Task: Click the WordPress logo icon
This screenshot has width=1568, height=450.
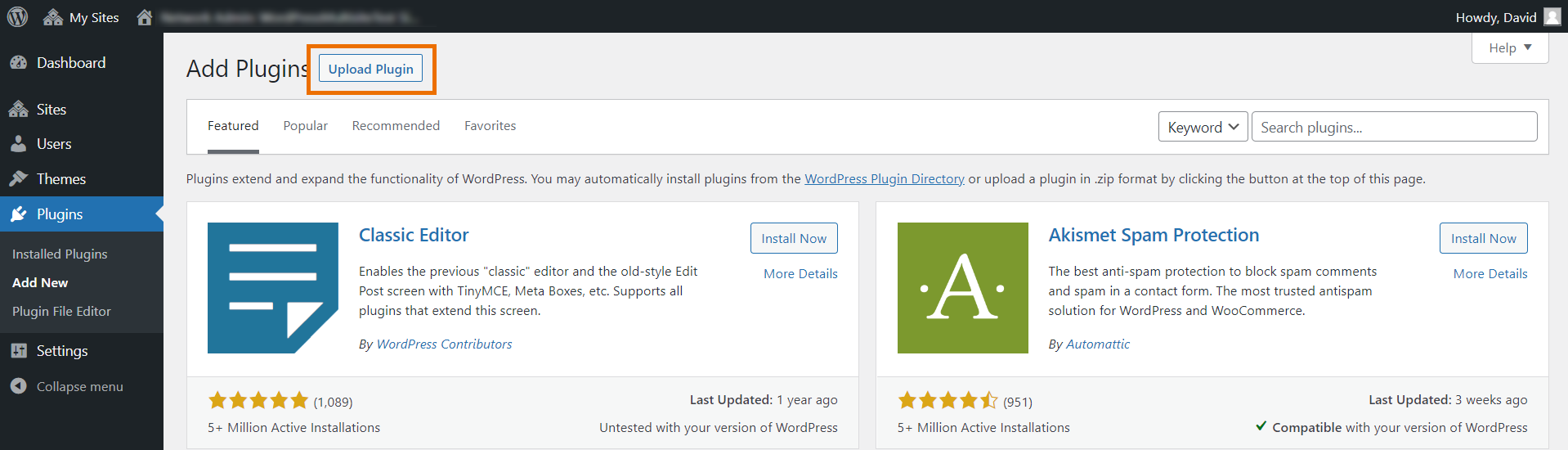Action: click(x=17, y=16)
